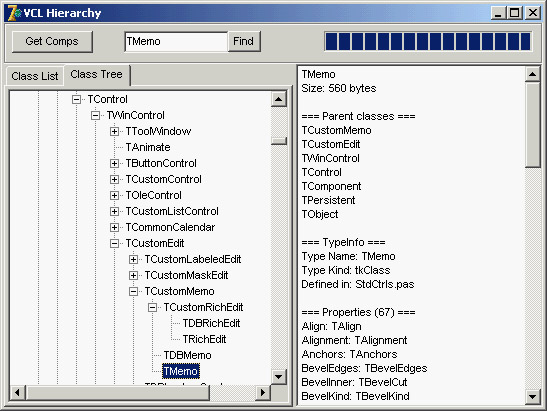Viewport: 547px width, 411px height.
Task: Select TDBRichEdit tree item
Action: pyautogui.click(x=211, y=323)
